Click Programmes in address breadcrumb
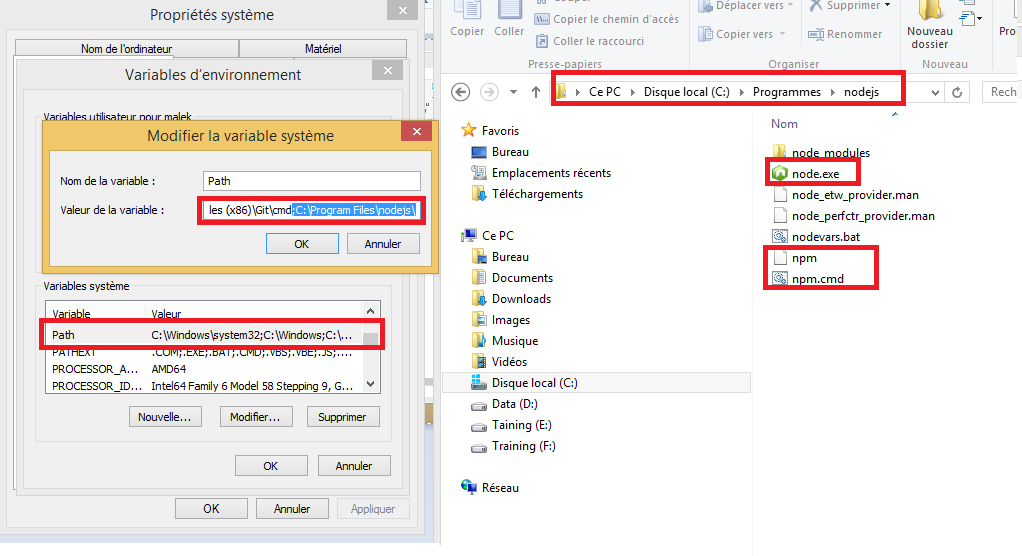The width and height of the screenshot is (1022, 556). pos(787,92)
